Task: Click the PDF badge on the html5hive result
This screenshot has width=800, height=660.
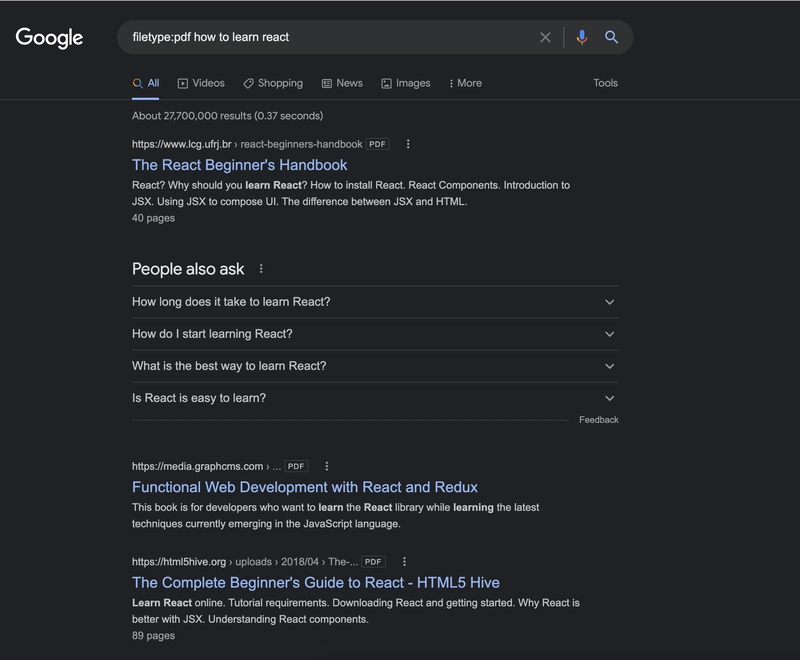Action: click(x=373, y=562)
